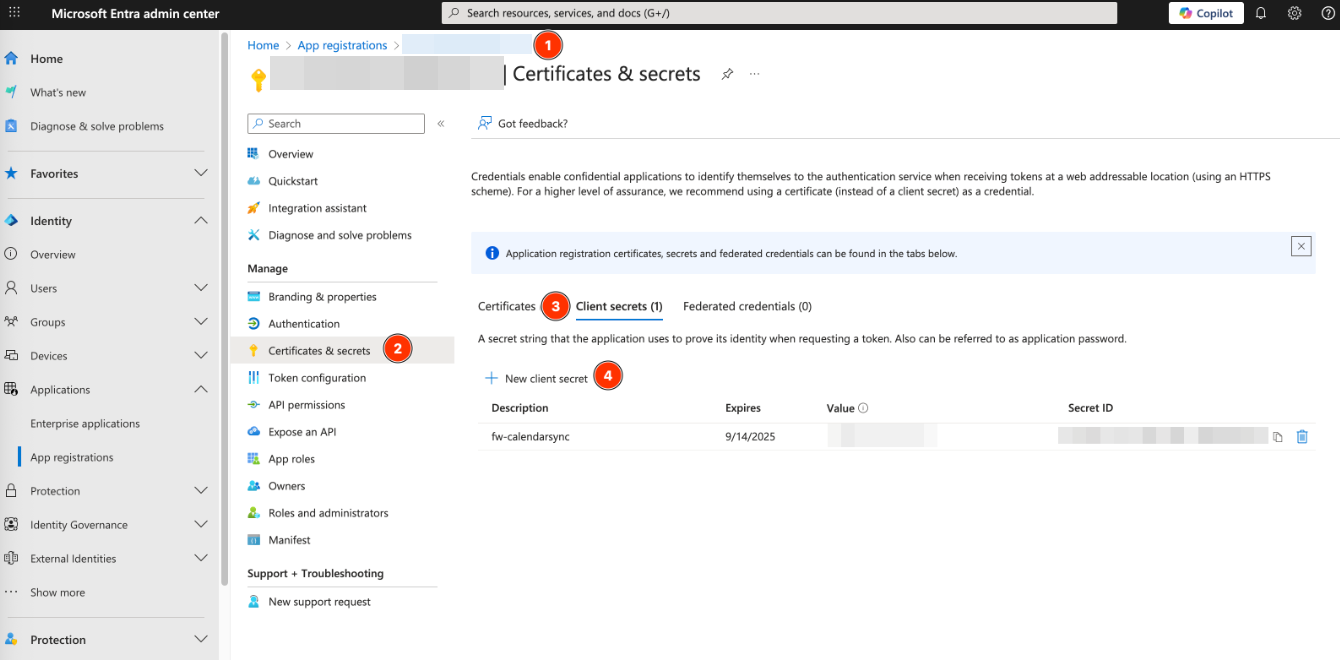Open the app launcher waffle icon
This screenshot has height=662, width=1340.
[13, 13]
